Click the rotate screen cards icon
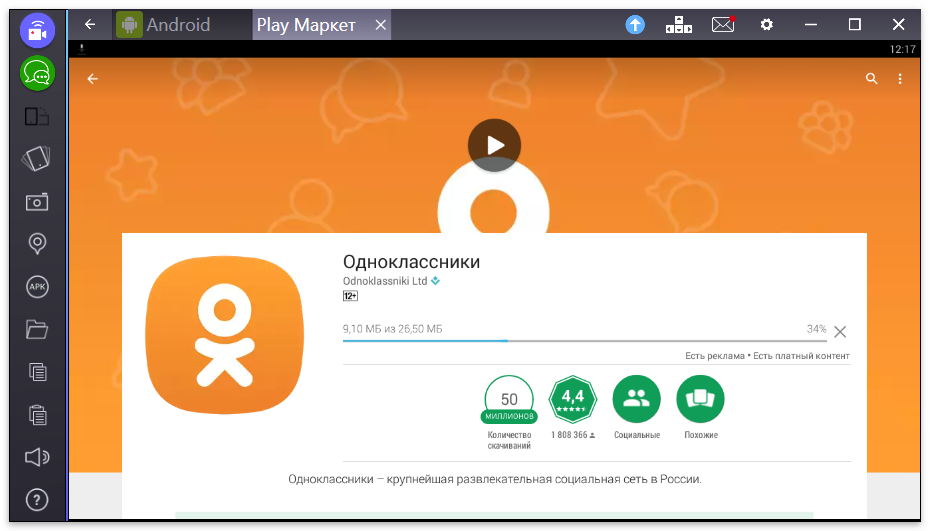The width and height of the screenshot is (930, 531). tap(37, 158)
